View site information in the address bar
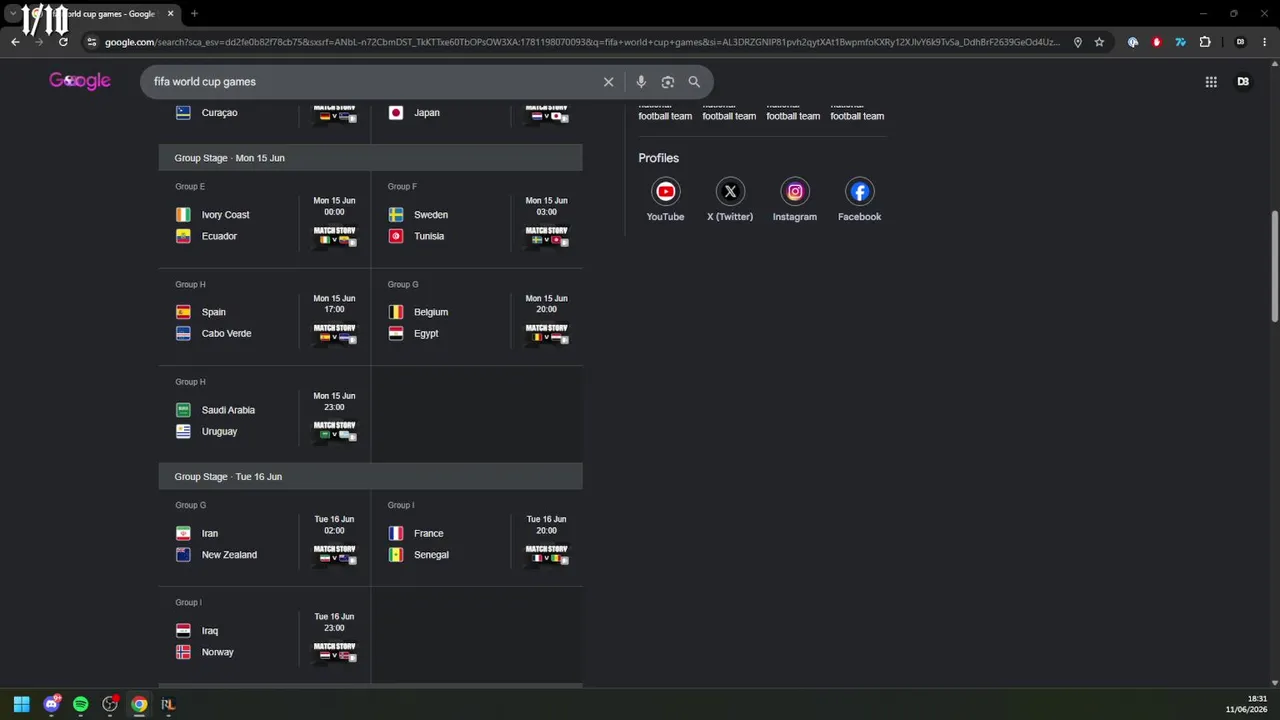 click(x=91, y=42)
